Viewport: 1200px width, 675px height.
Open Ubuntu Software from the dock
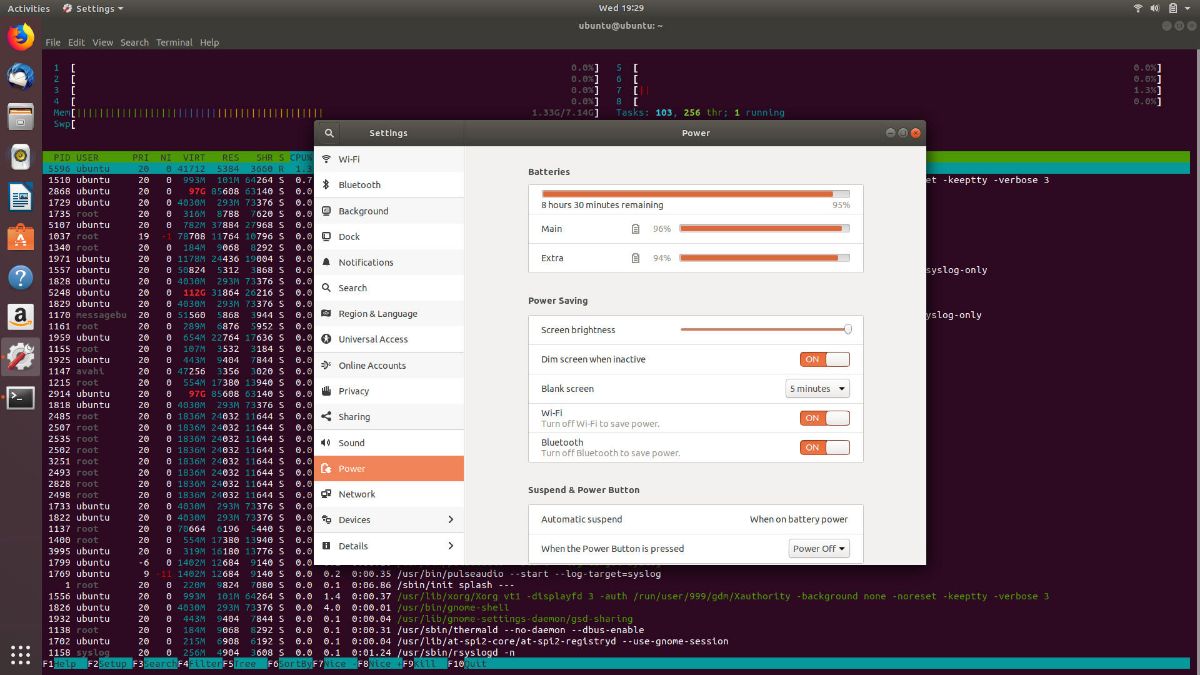point(20,237)
